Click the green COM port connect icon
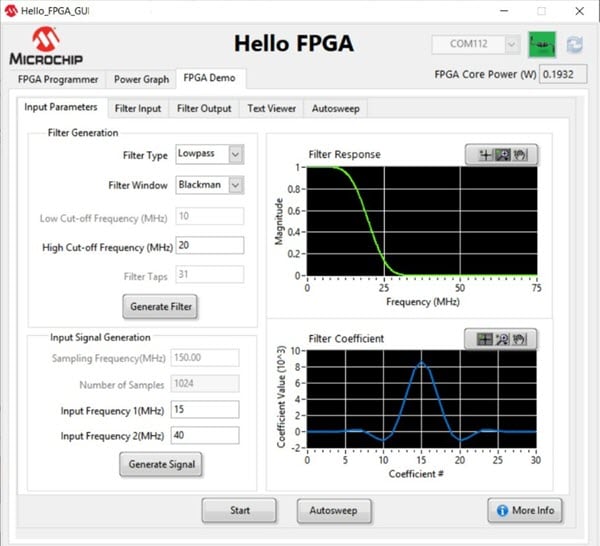Screen dimensions: 600x546 point(543,45)
